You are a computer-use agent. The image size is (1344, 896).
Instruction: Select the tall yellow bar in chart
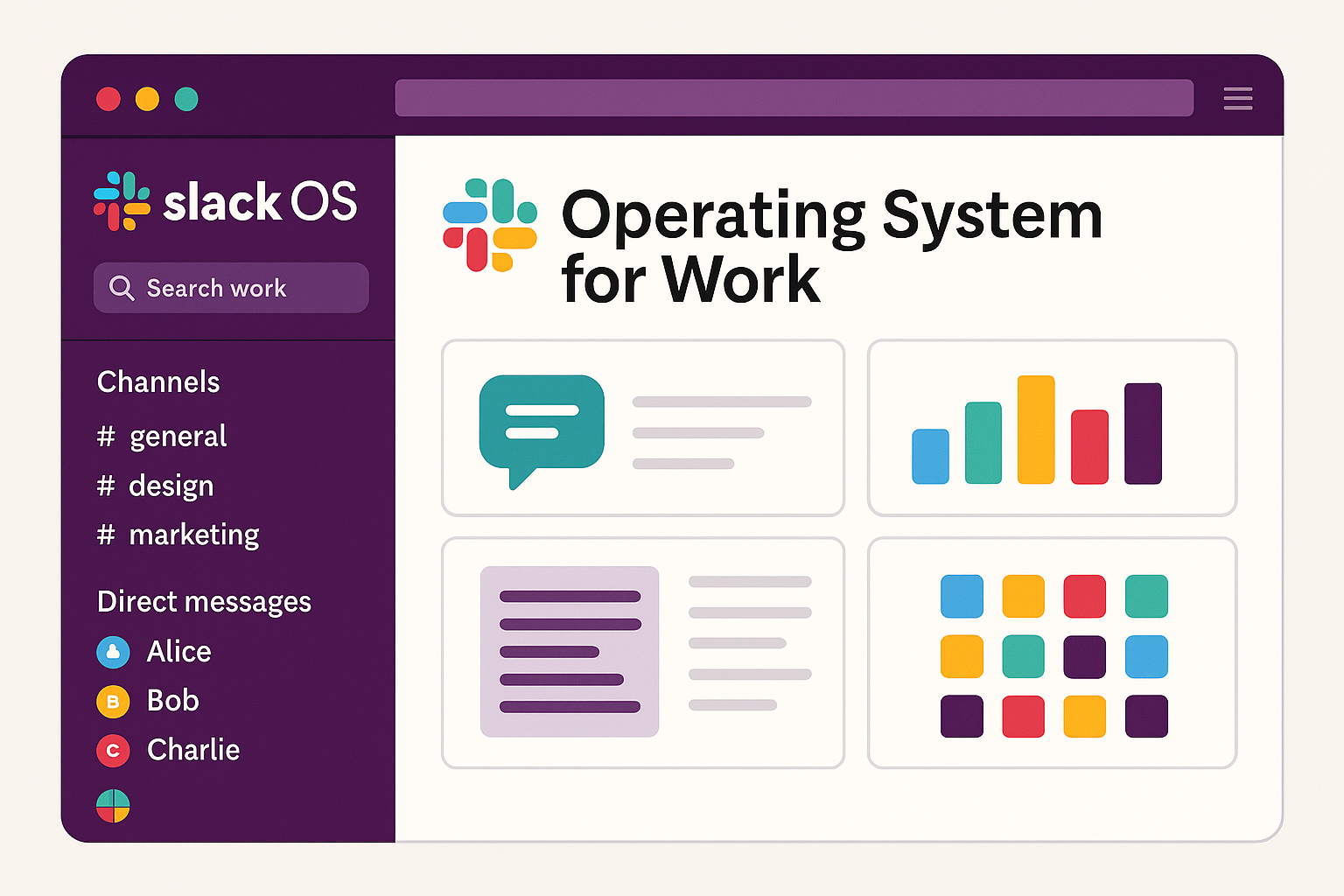coord(1036,430)
